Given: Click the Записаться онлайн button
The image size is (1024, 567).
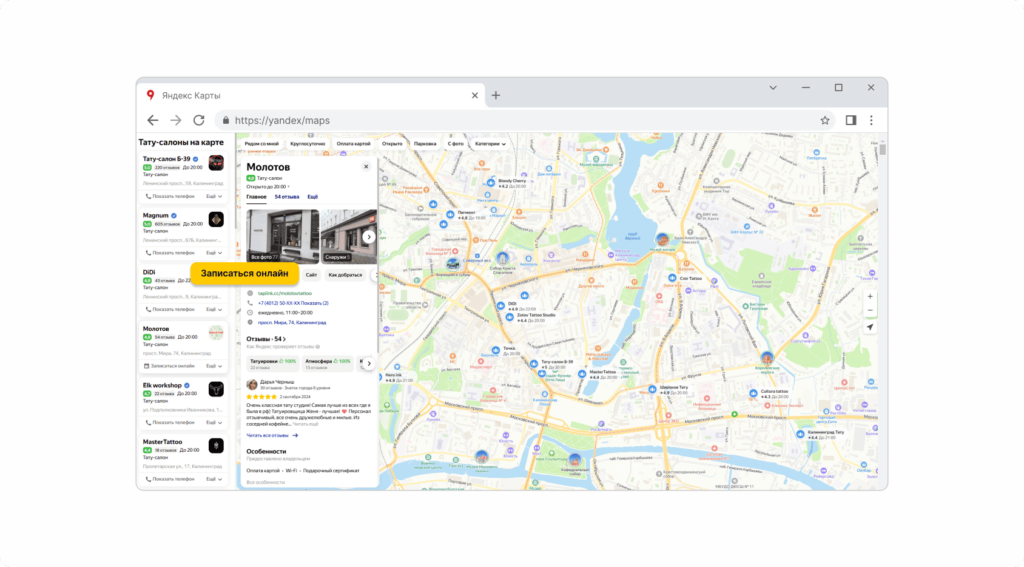Looking at the screenshot, I should click(x=244, y=273).
